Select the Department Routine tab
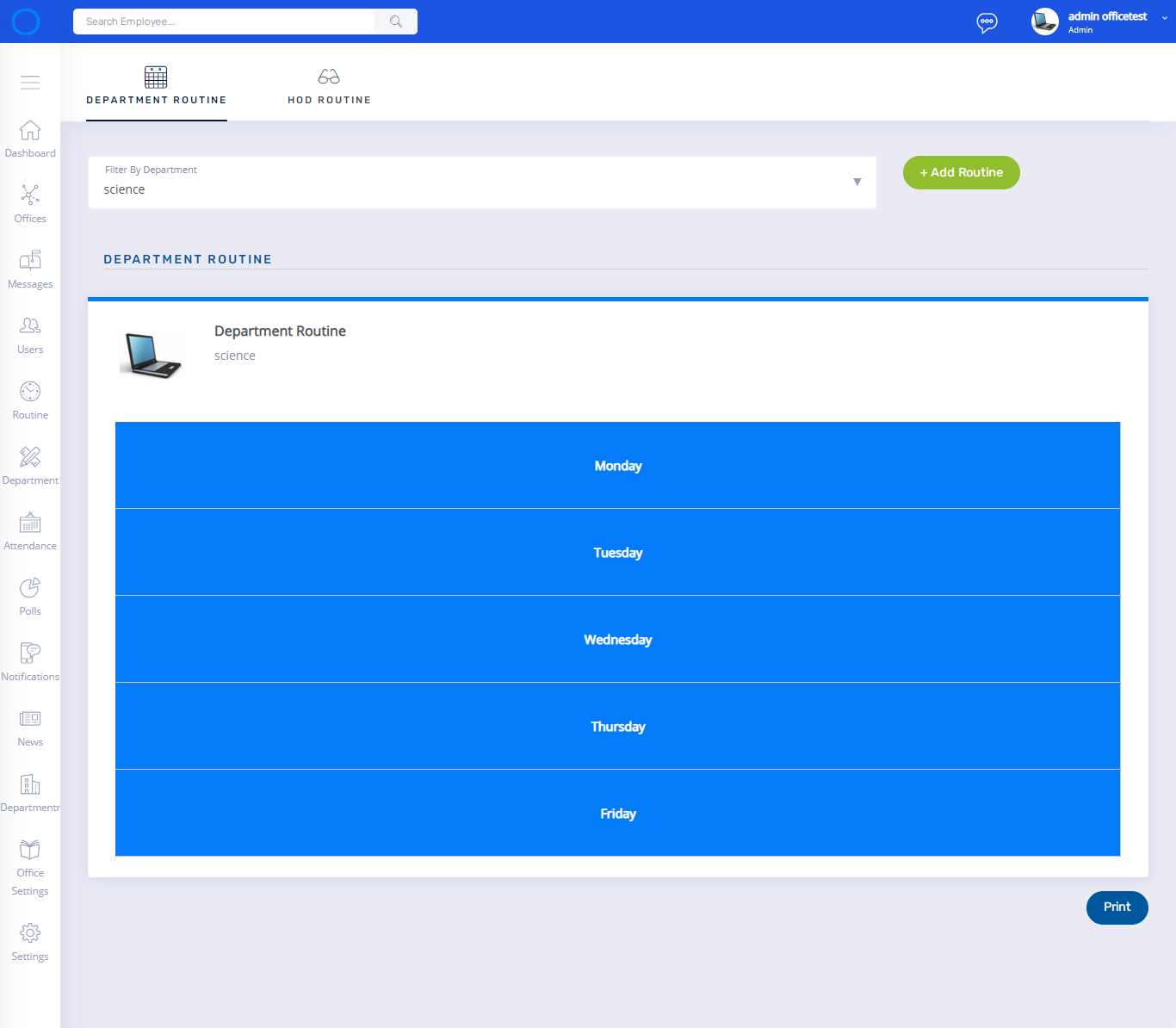Image resolution: width=1176 pixels, height=1028 pixels. [156, 87]
